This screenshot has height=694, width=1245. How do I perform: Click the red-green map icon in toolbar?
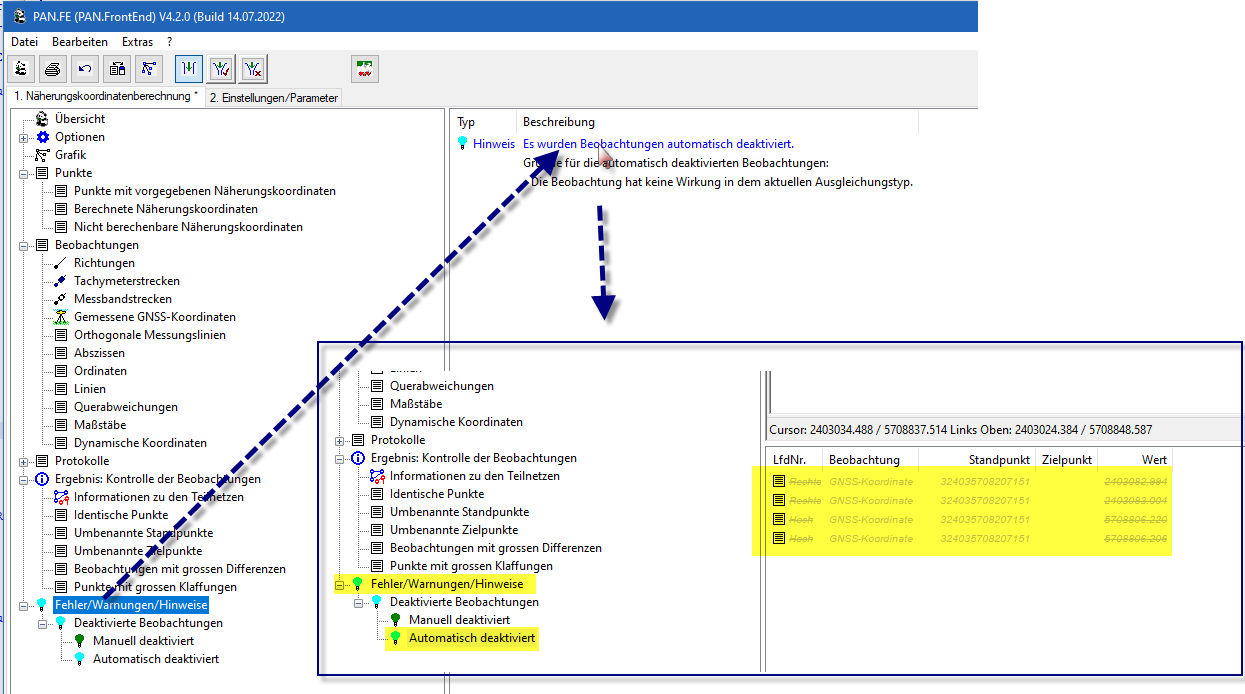[365, 69]
